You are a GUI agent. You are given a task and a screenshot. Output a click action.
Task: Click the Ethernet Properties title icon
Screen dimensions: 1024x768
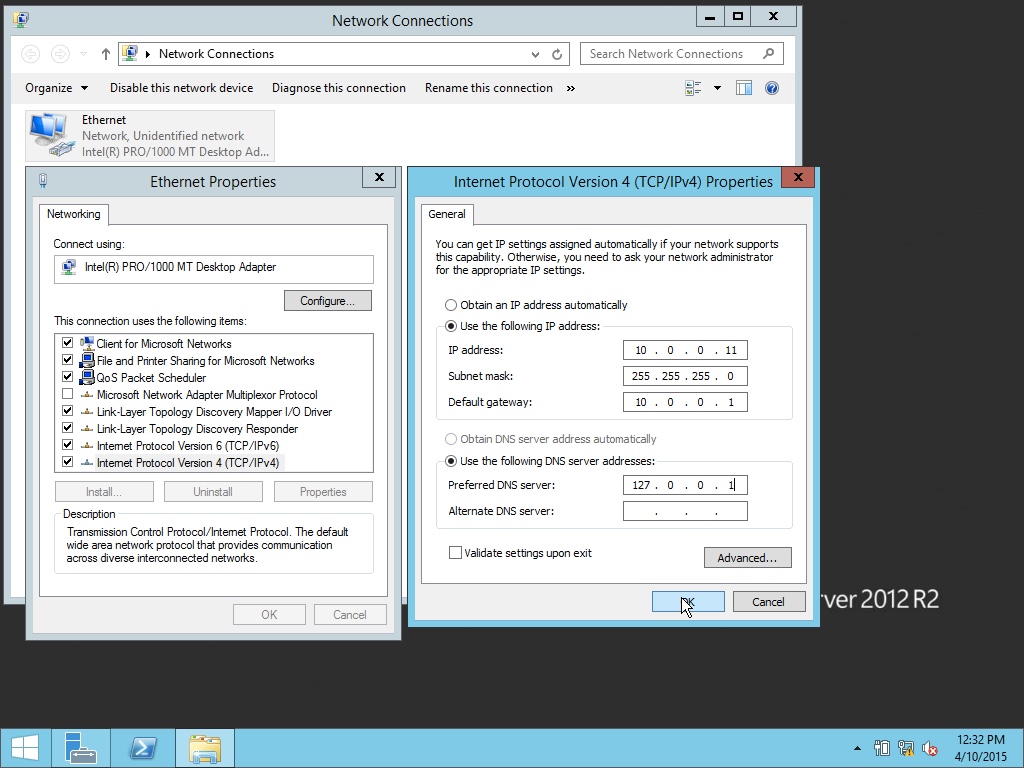tap(43, 181)
